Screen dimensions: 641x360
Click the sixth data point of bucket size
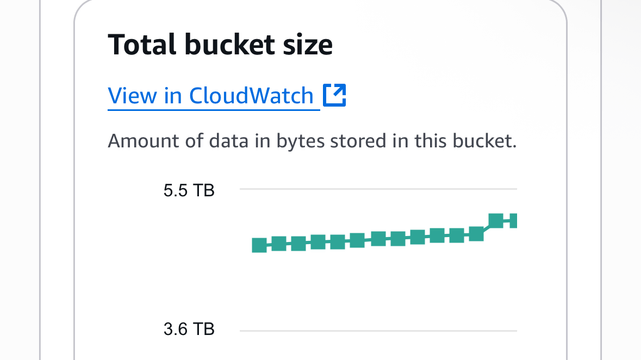pos(357,240)
